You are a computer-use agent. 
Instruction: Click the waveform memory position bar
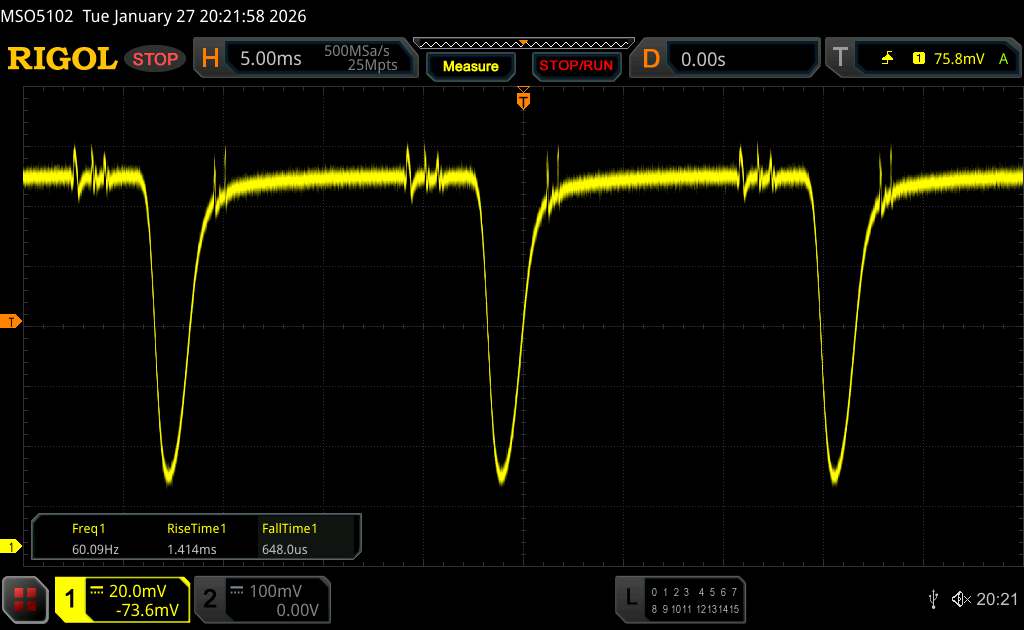point(522,43)
